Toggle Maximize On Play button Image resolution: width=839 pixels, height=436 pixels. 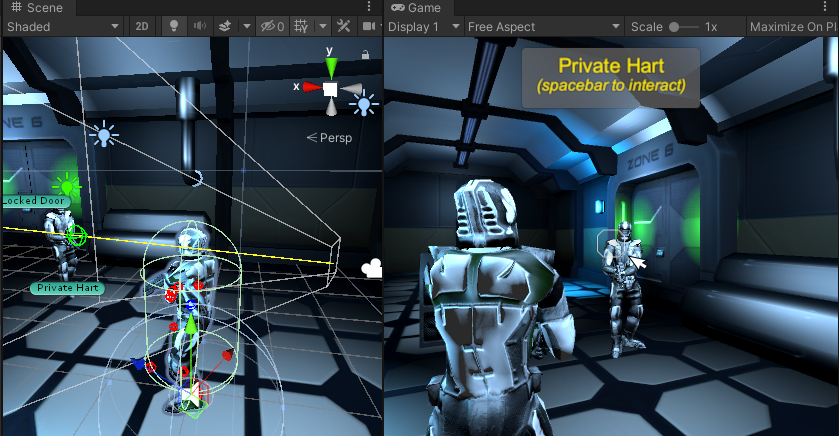(x=792, y=27)
